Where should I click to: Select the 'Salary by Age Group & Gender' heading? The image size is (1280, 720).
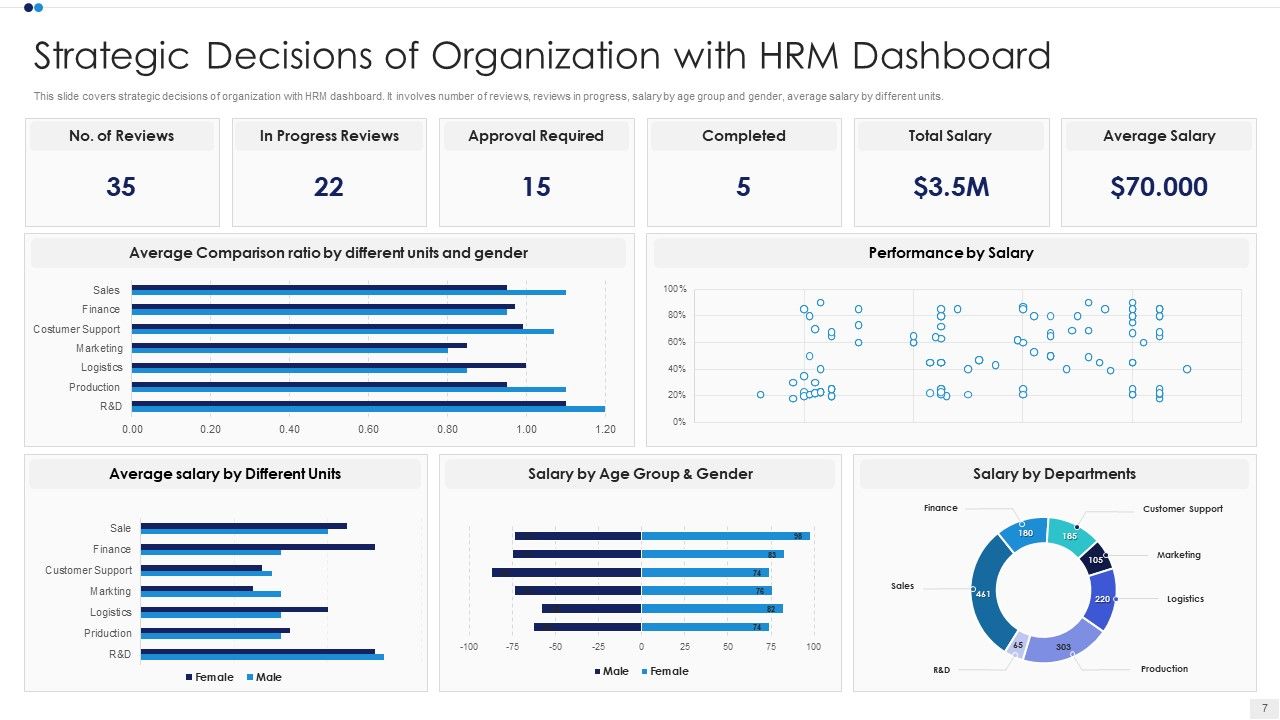640,474
